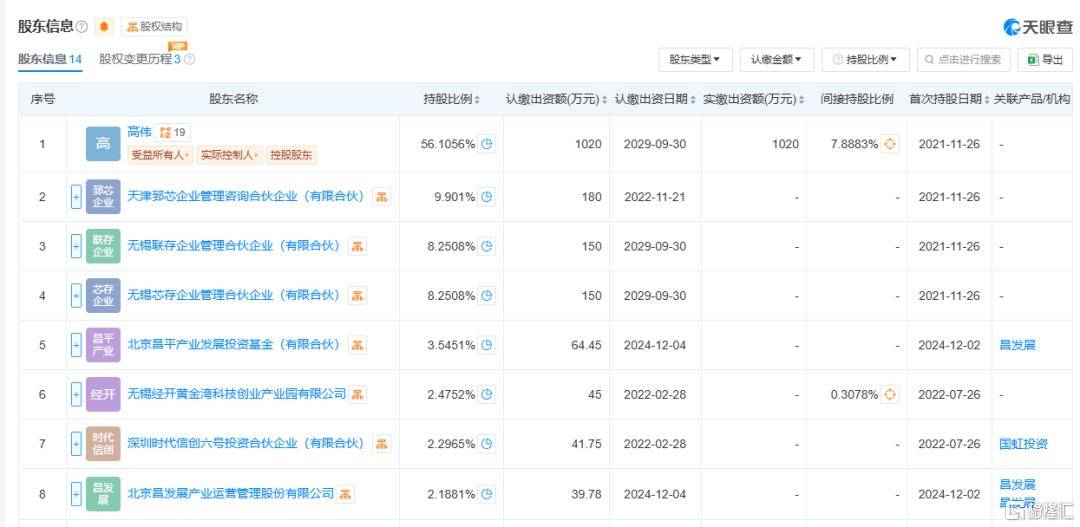Click the 点击进行搜索 search field
The image size is (1080, 527).
coord(964,60)
